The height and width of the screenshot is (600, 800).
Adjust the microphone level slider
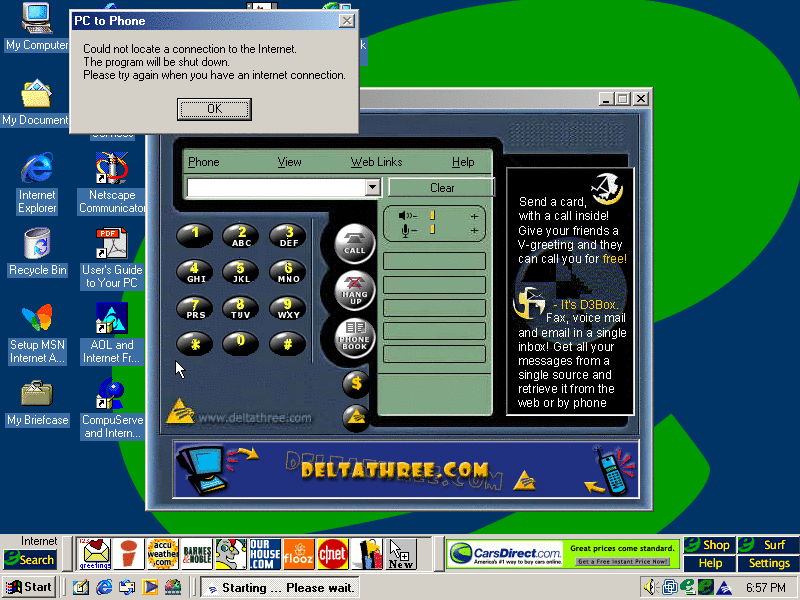coord(433,230)
